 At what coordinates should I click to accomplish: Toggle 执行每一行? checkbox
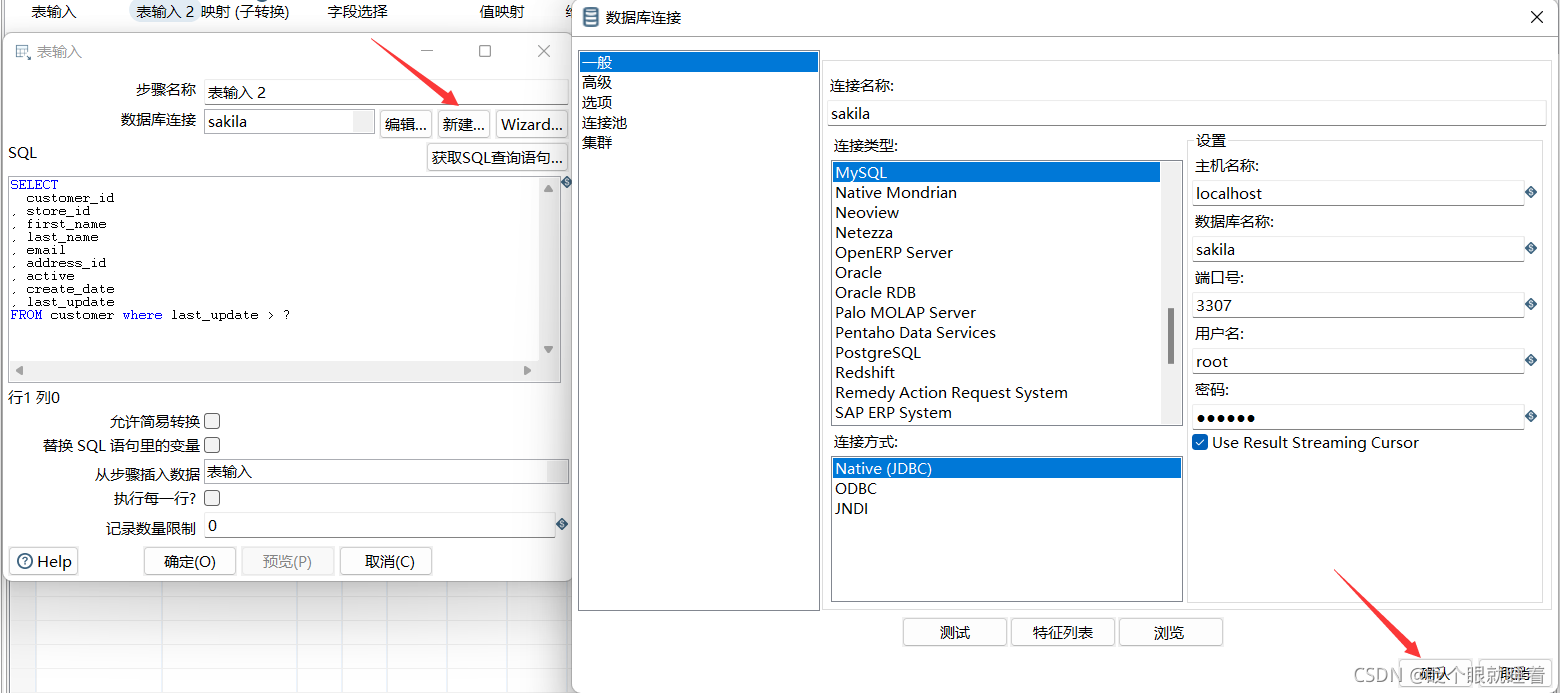[x=212, y=498]
